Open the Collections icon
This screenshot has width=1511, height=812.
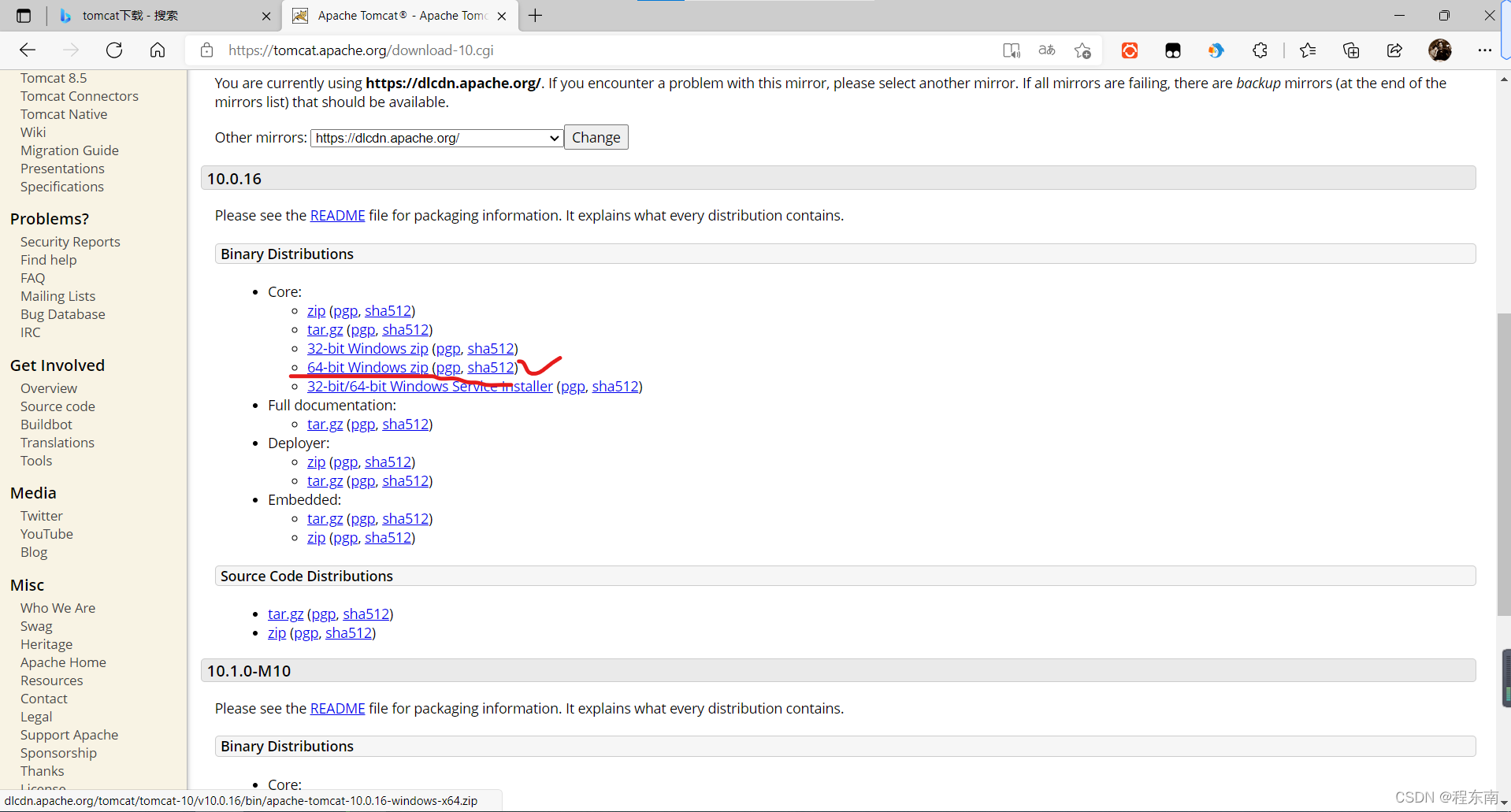pyautogui.click(x=1351, y=50)
